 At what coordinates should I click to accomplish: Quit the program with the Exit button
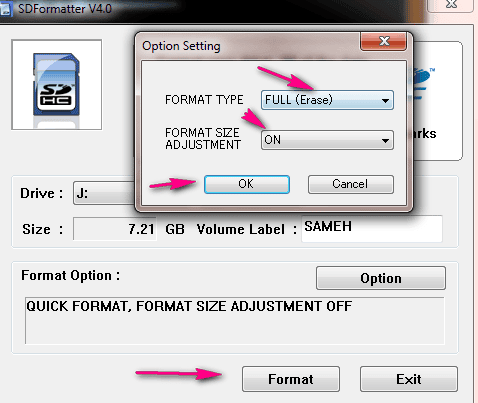click(x=409, y=379)
